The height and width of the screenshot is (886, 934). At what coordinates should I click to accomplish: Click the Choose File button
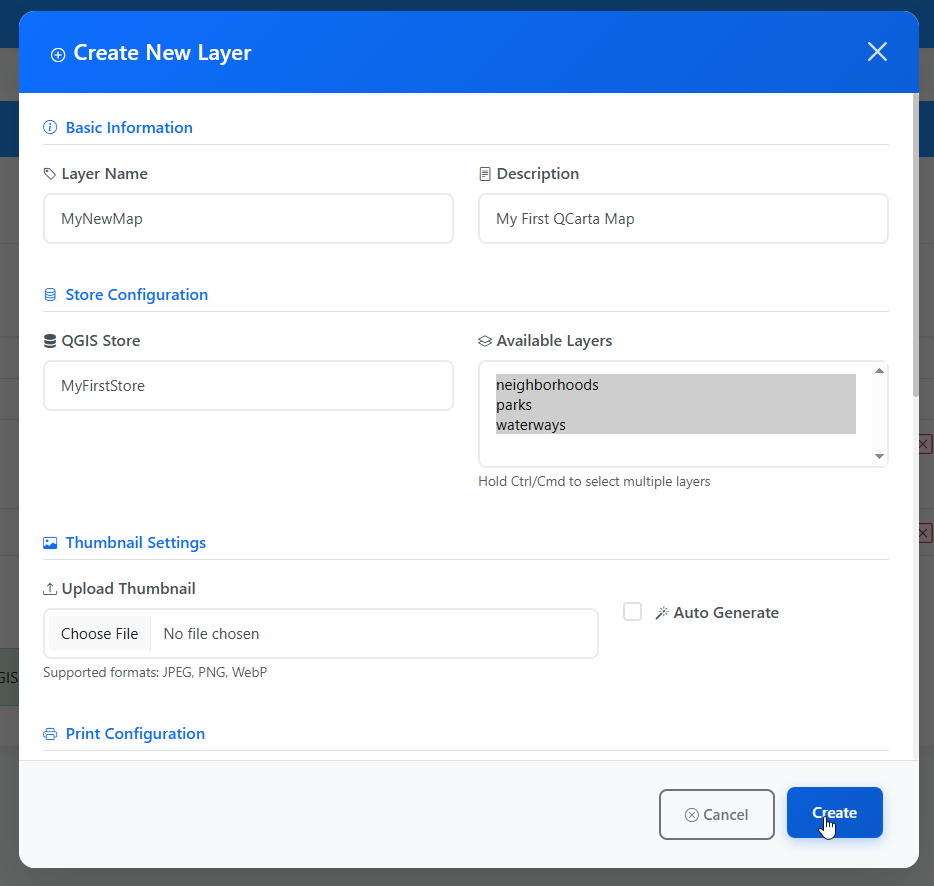point(99,634)
